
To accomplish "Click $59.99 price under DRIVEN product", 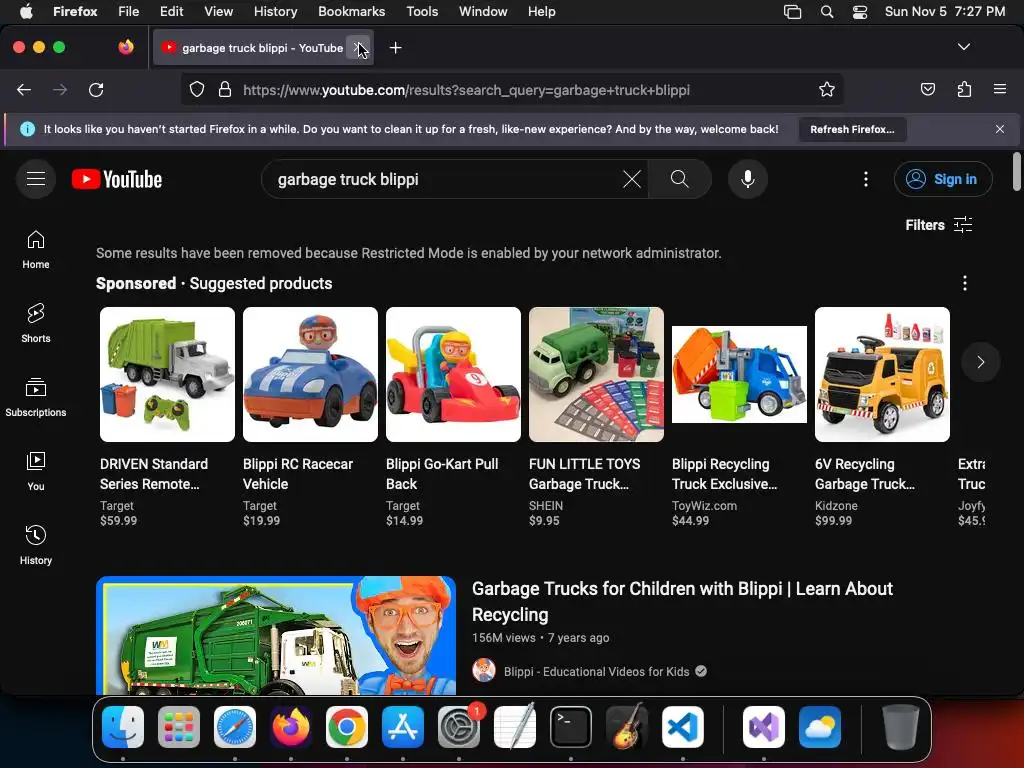I will point(119,520).
